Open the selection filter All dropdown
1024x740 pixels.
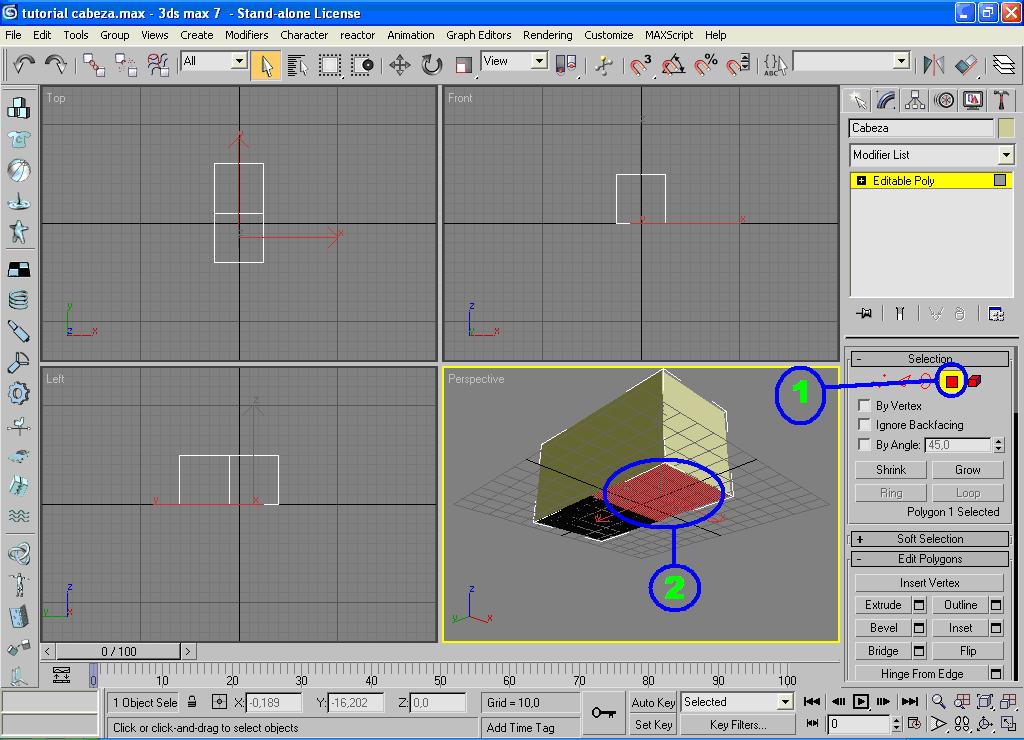pyautogui.click(x=239, y=61)
